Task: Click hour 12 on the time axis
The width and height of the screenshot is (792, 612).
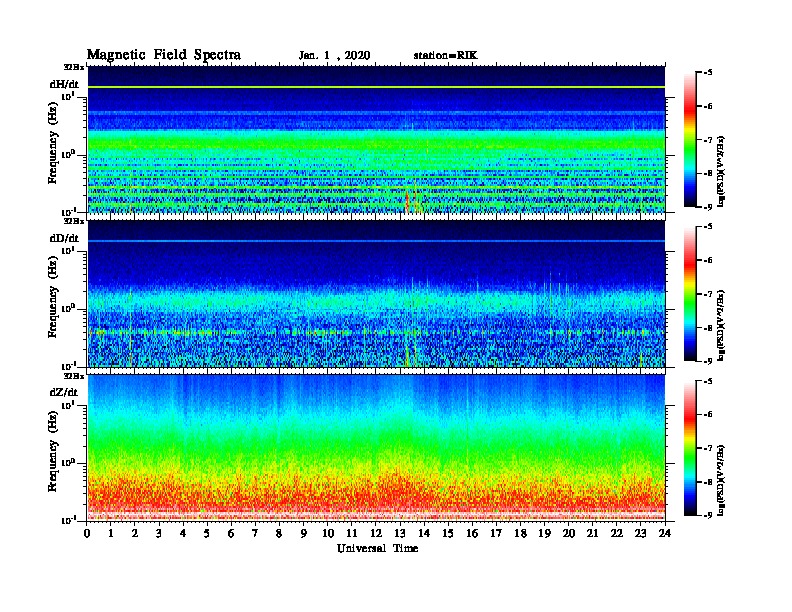Action: click(x=376, y=533)
